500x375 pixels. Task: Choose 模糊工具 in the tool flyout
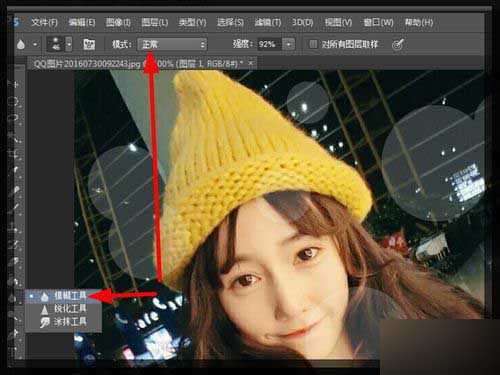click(63, 296)
